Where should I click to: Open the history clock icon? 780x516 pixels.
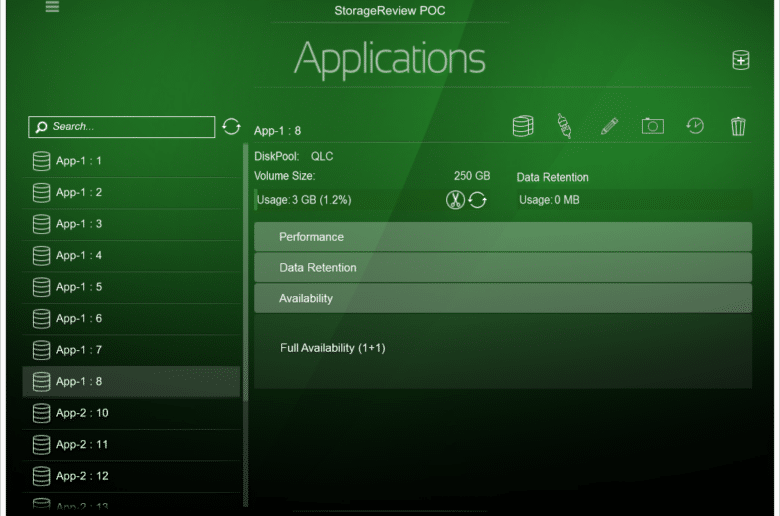695,126
